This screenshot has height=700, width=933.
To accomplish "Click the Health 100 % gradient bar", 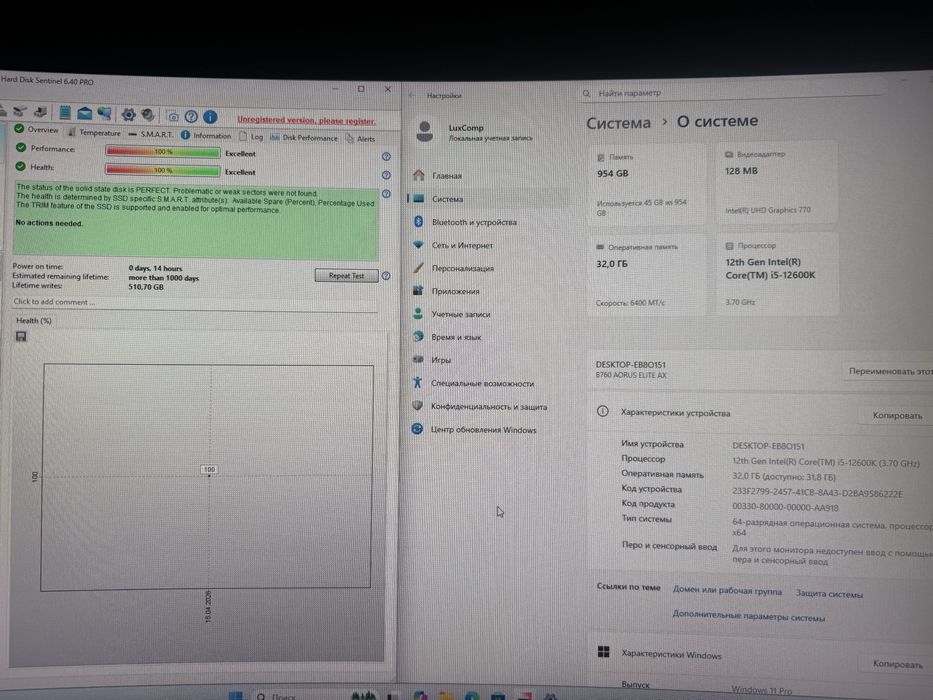I will [x=162, y=170].
